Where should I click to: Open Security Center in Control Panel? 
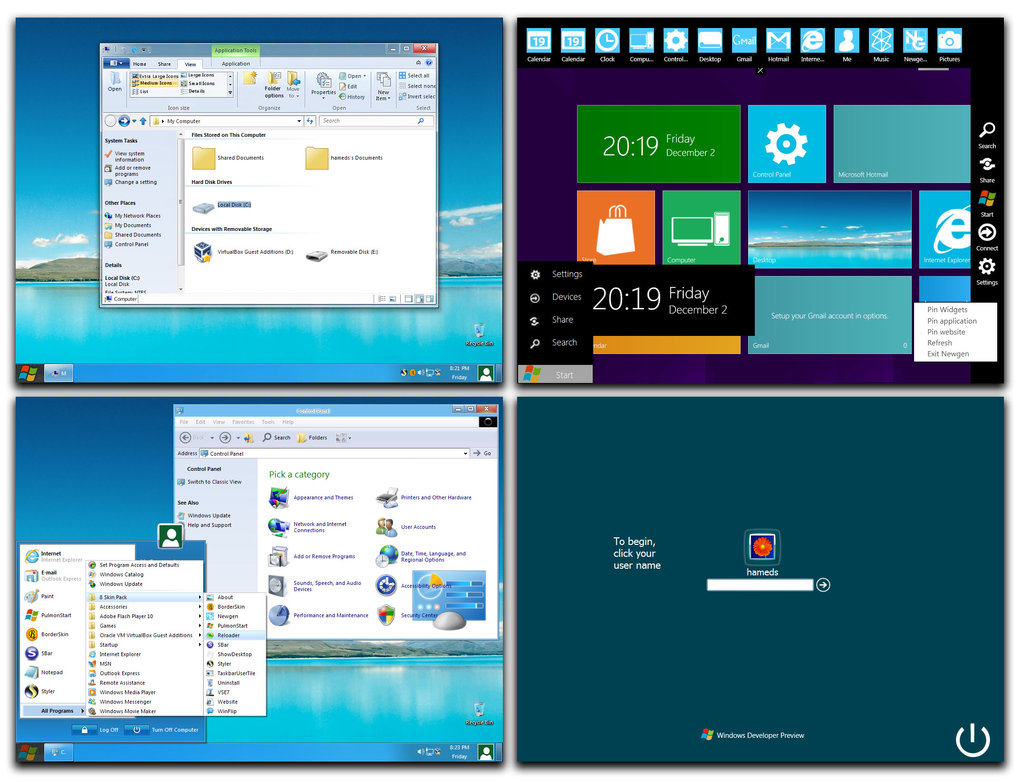coord(408,615)
